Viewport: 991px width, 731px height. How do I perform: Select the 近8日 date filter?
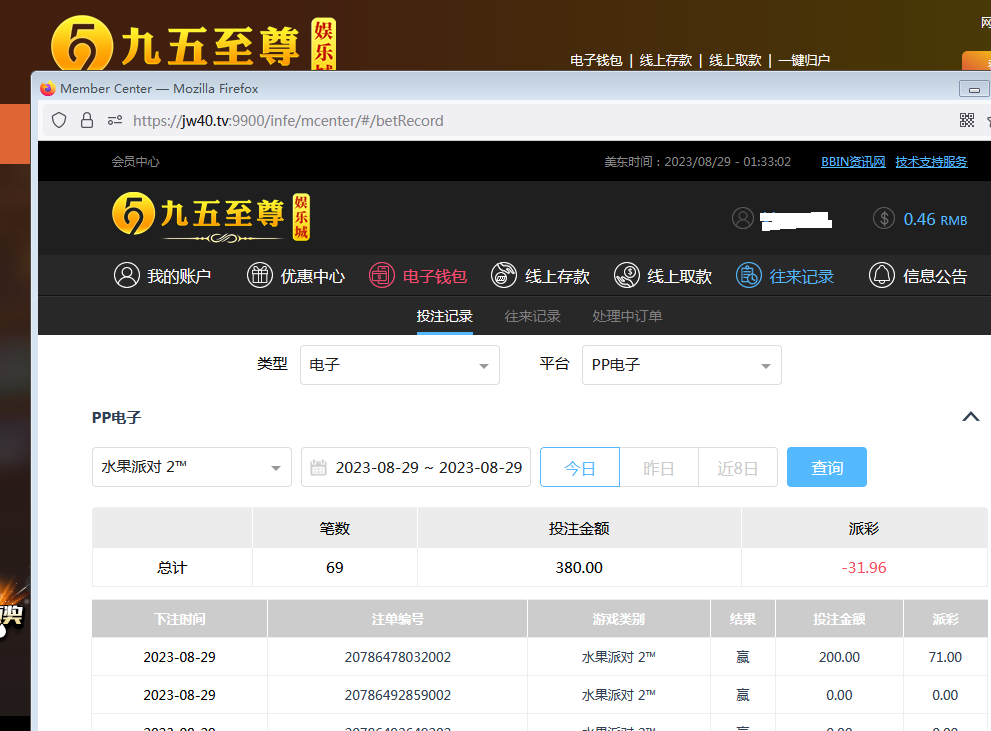(737, 467)
